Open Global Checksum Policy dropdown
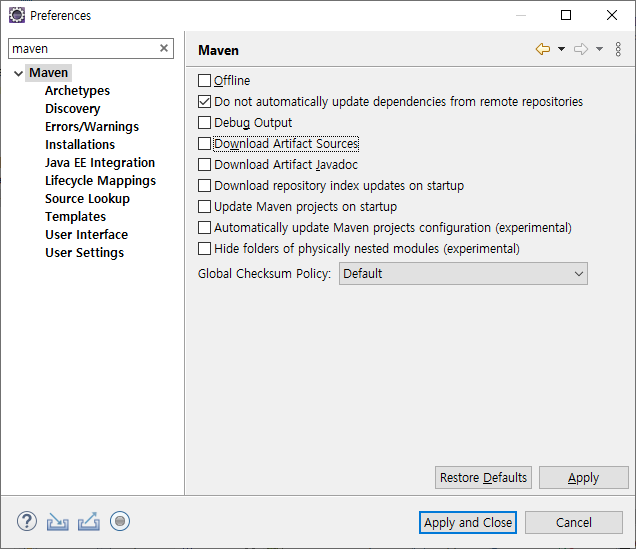Image resolution: width=636 pixels, height=549 pixels. (x=463, y=274)
